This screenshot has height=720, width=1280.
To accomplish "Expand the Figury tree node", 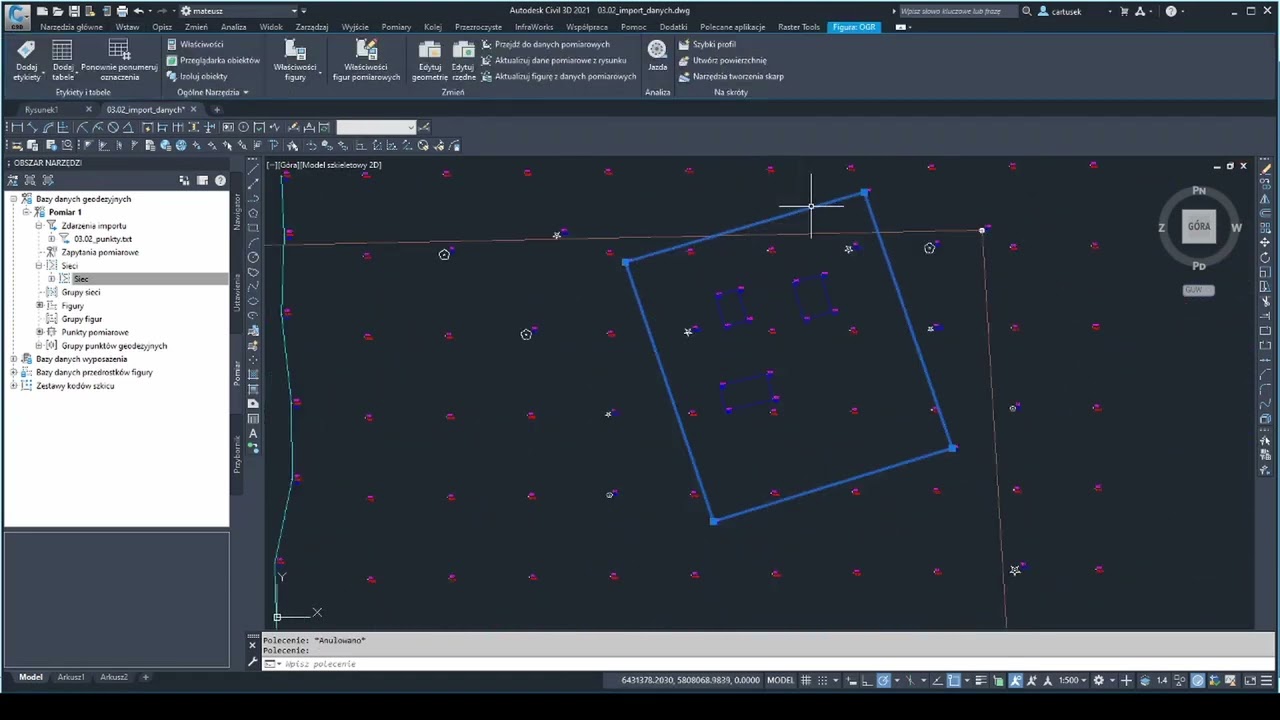I will [40, 306].
